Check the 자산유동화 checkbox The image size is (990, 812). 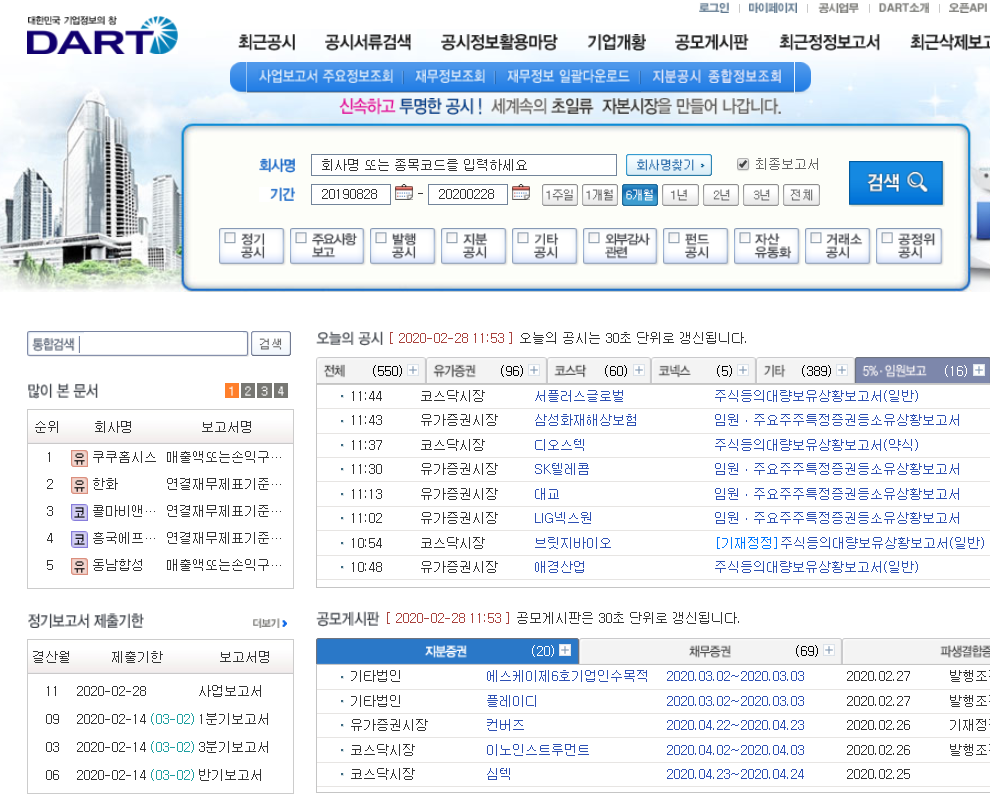click(x=745, y=238)
